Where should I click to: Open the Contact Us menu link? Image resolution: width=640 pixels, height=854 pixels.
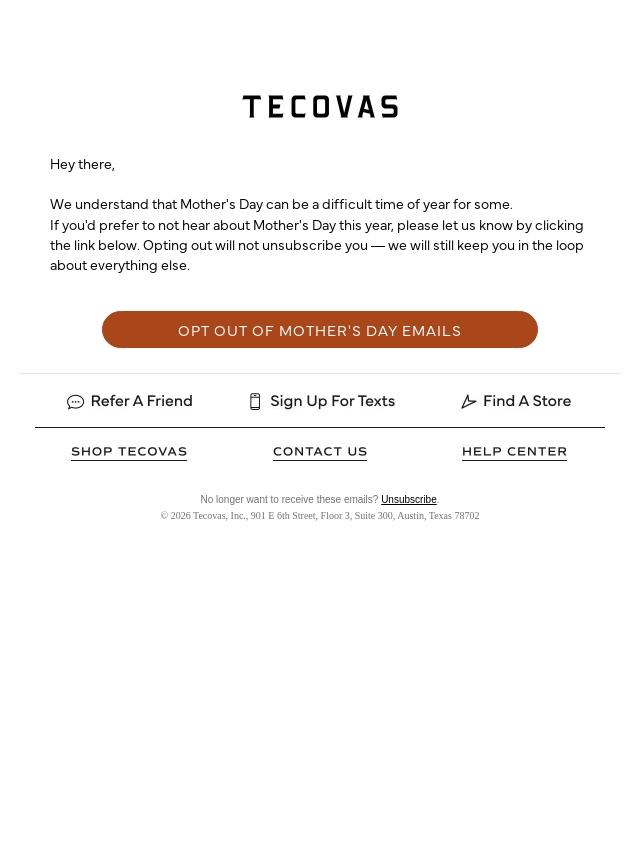320,452
